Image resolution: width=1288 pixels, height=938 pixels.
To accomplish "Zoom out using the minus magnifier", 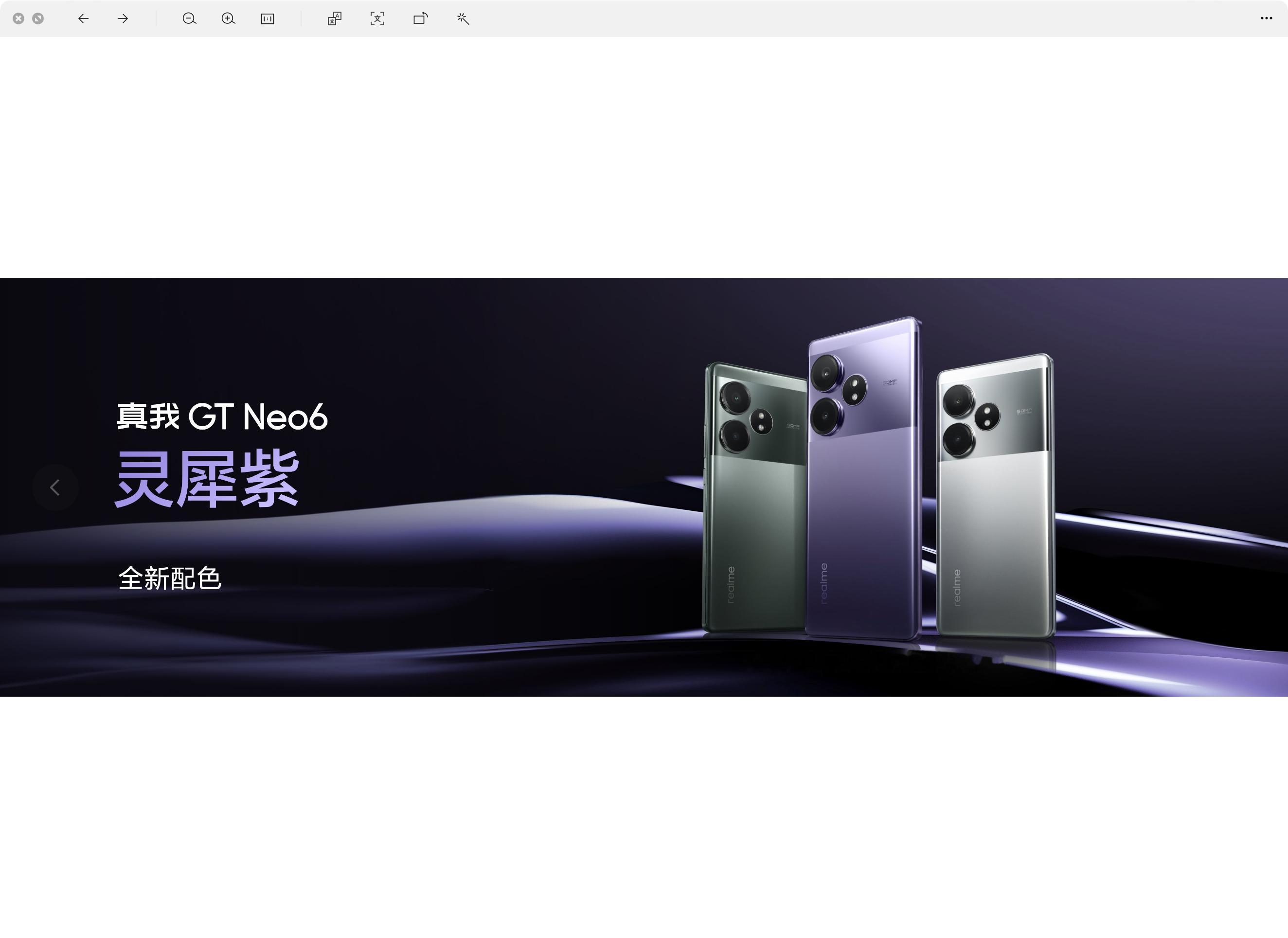I will [x=190, y=19].
